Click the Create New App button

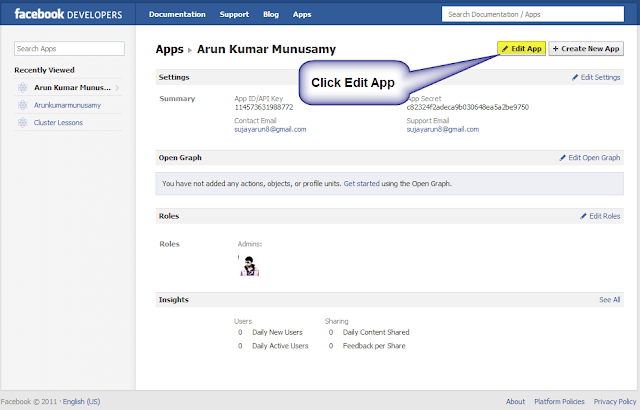click(x=586, y=49)
